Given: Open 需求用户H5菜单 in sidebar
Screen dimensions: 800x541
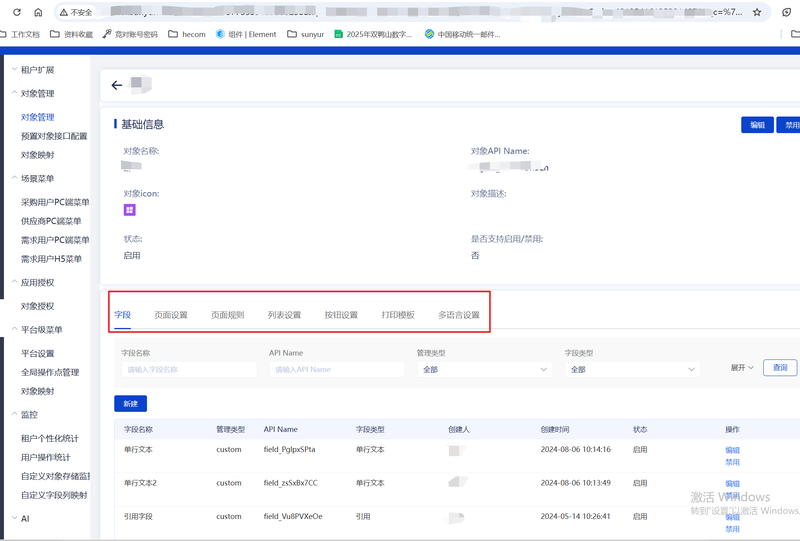Looking at the screenshot, I should 51,259.
